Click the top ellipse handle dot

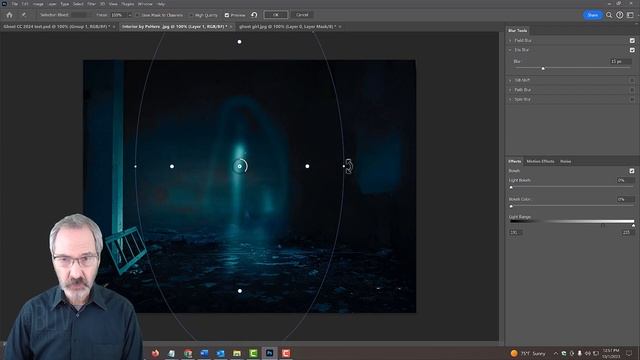(239, 42)
